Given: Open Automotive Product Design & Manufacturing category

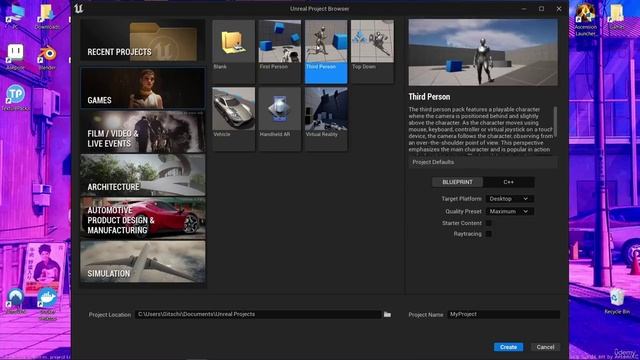Looking at the screenshot, I should tap(142, 218).
